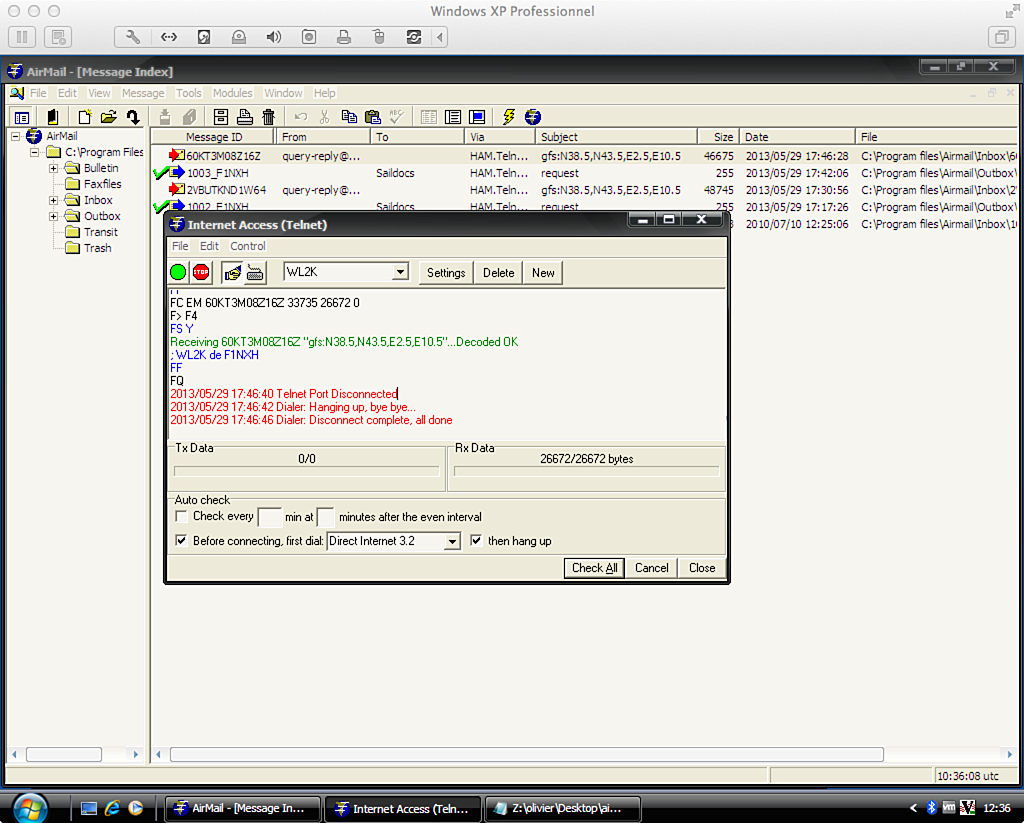The width and height of the screenshot is (1024, 823).
Task: Click the green connect button in Telnet window
Action: click(178, 272)
